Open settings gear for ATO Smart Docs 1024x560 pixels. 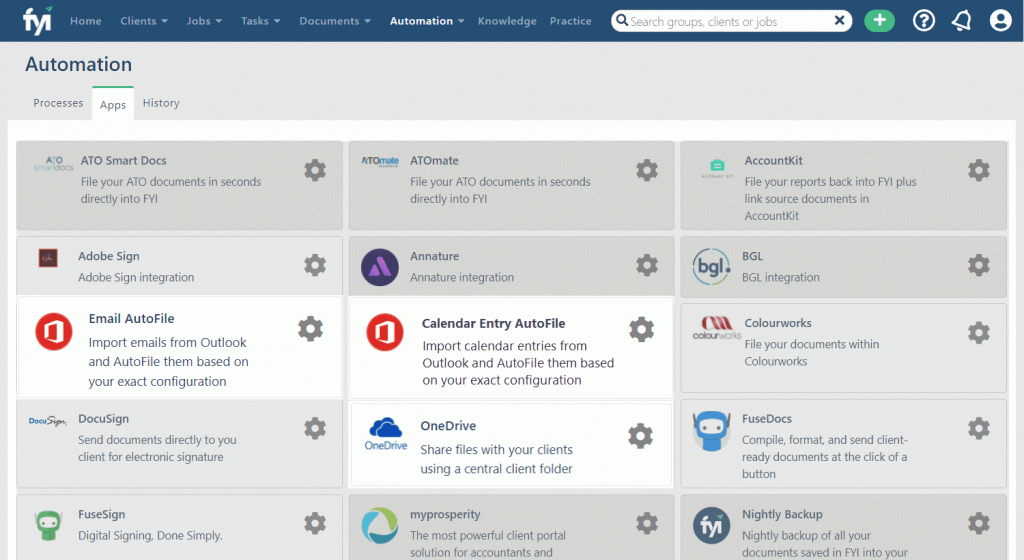(315, 170)
